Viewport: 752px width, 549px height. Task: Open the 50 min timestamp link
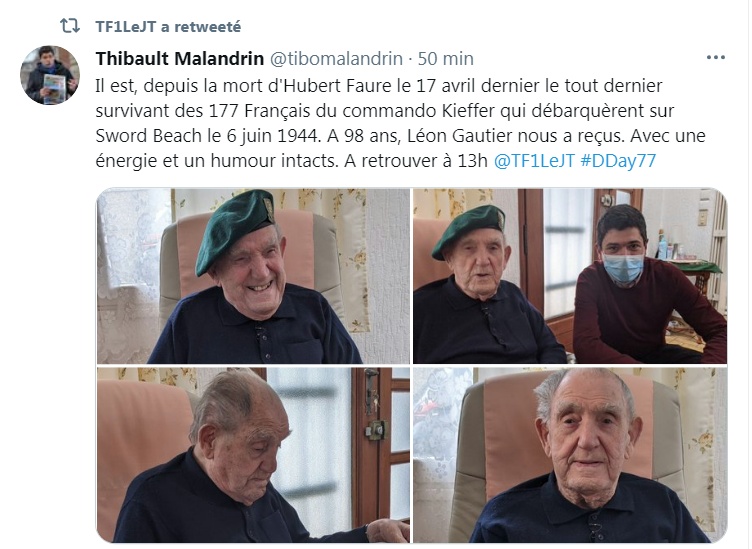(x=445, y=58)
